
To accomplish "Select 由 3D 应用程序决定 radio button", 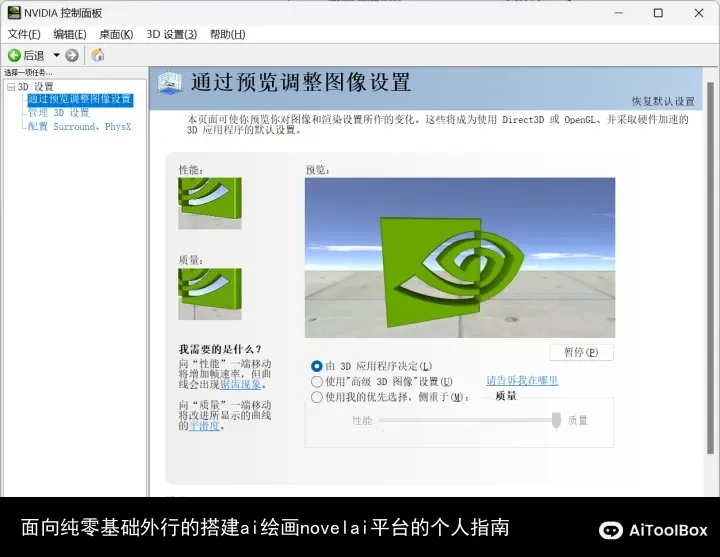I will coord(316,366).
